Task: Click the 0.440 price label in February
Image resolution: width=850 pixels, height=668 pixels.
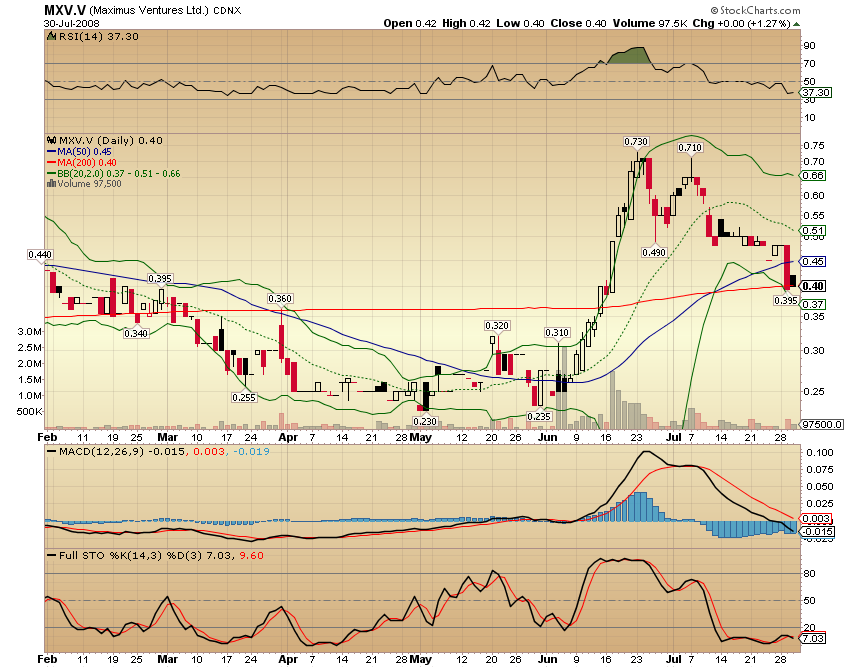Action: tap(40, 254)
